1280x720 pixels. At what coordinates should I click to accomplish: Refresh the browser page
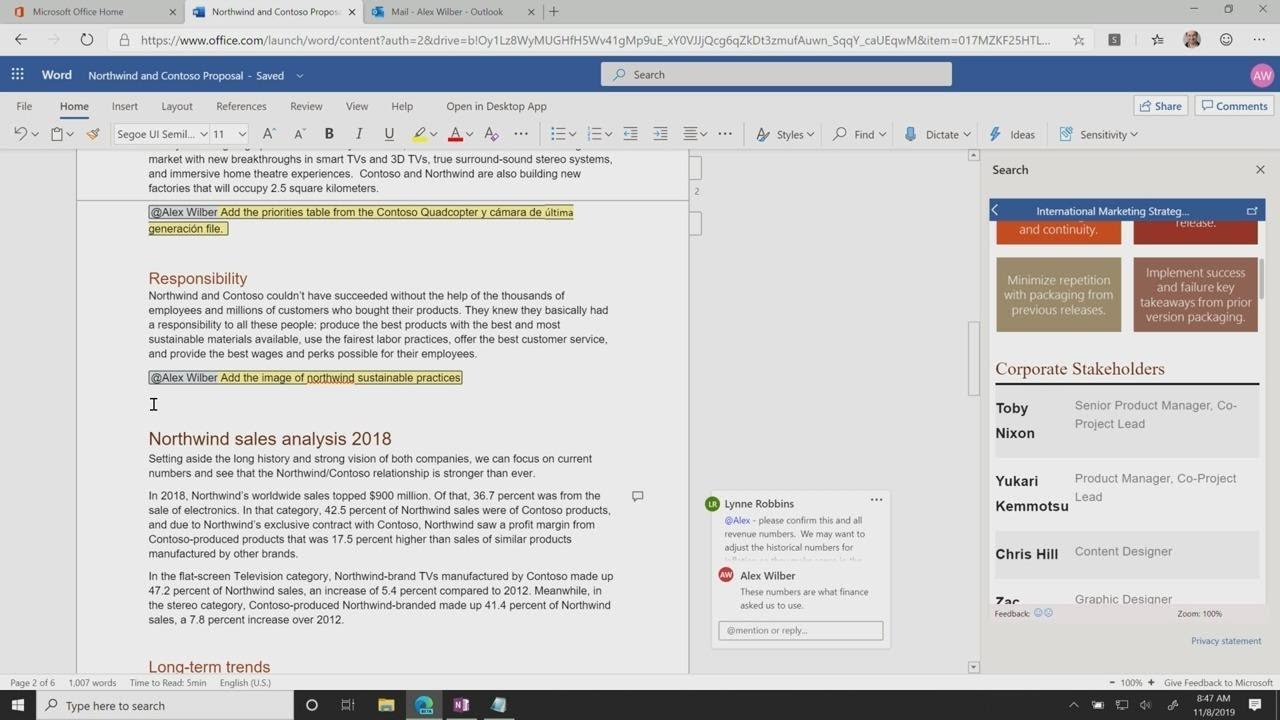[x=86, y=40]
